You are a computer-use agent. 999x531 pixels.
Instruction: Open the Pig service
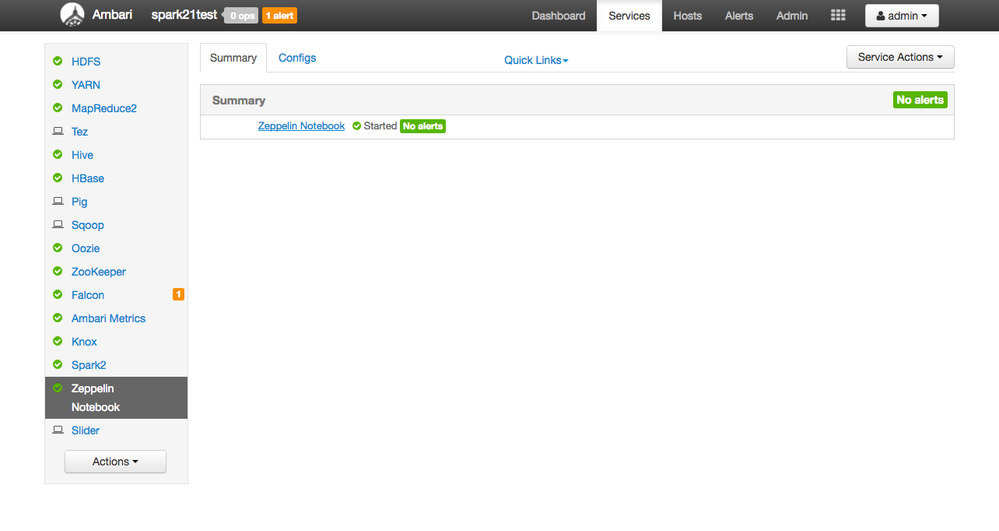[x=79, y=201]
